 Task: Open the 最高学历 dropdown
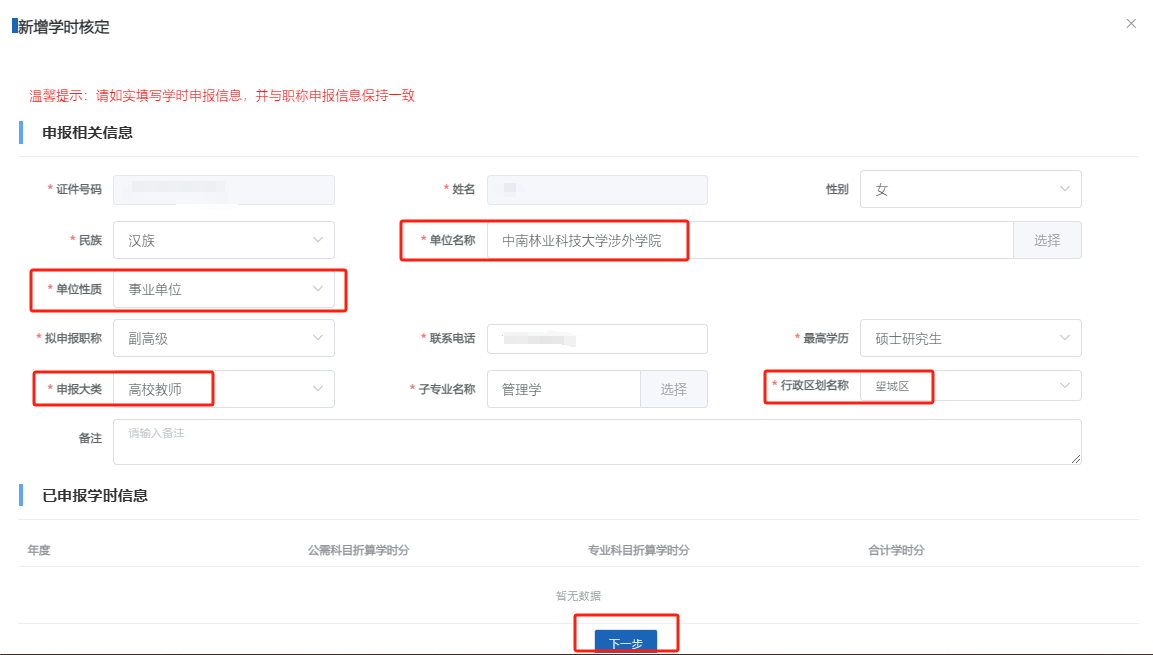(x=969, y=338)
